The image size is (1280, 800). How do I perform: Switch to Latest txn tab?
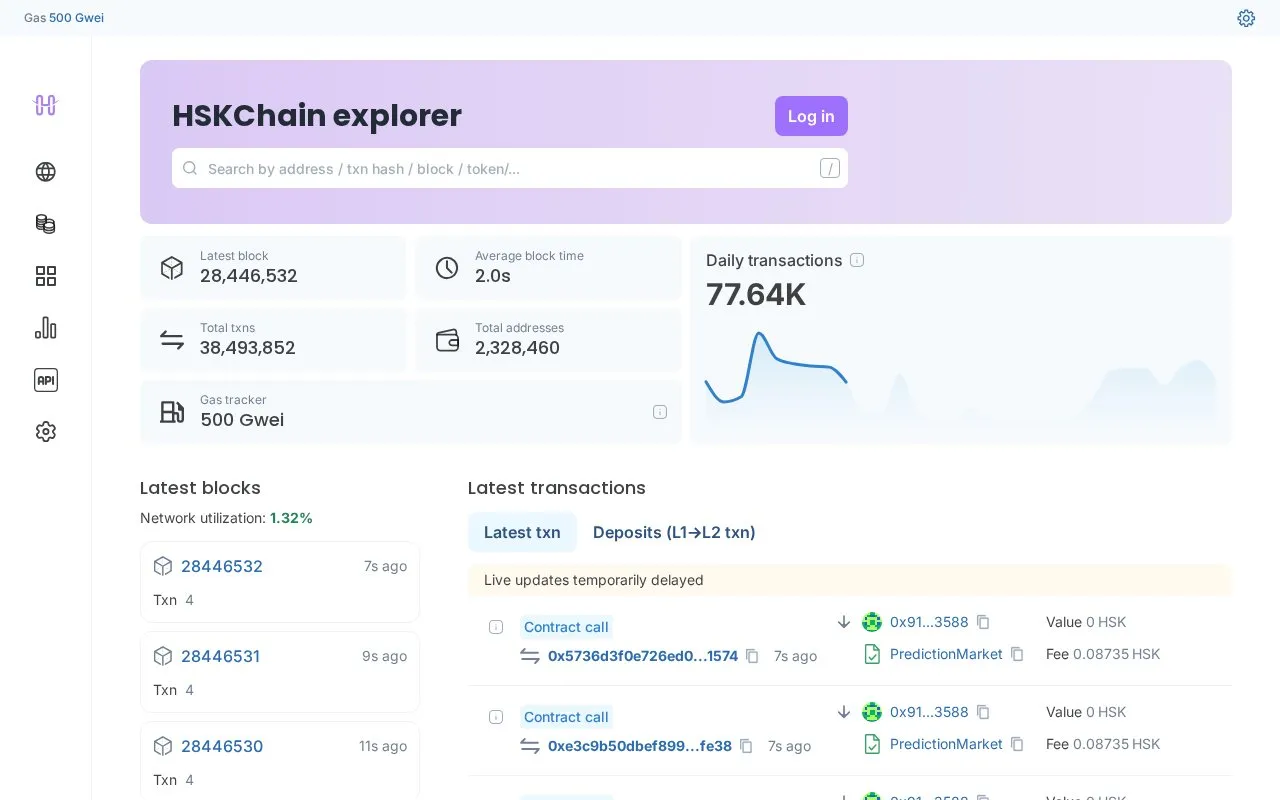pos(522,532)
